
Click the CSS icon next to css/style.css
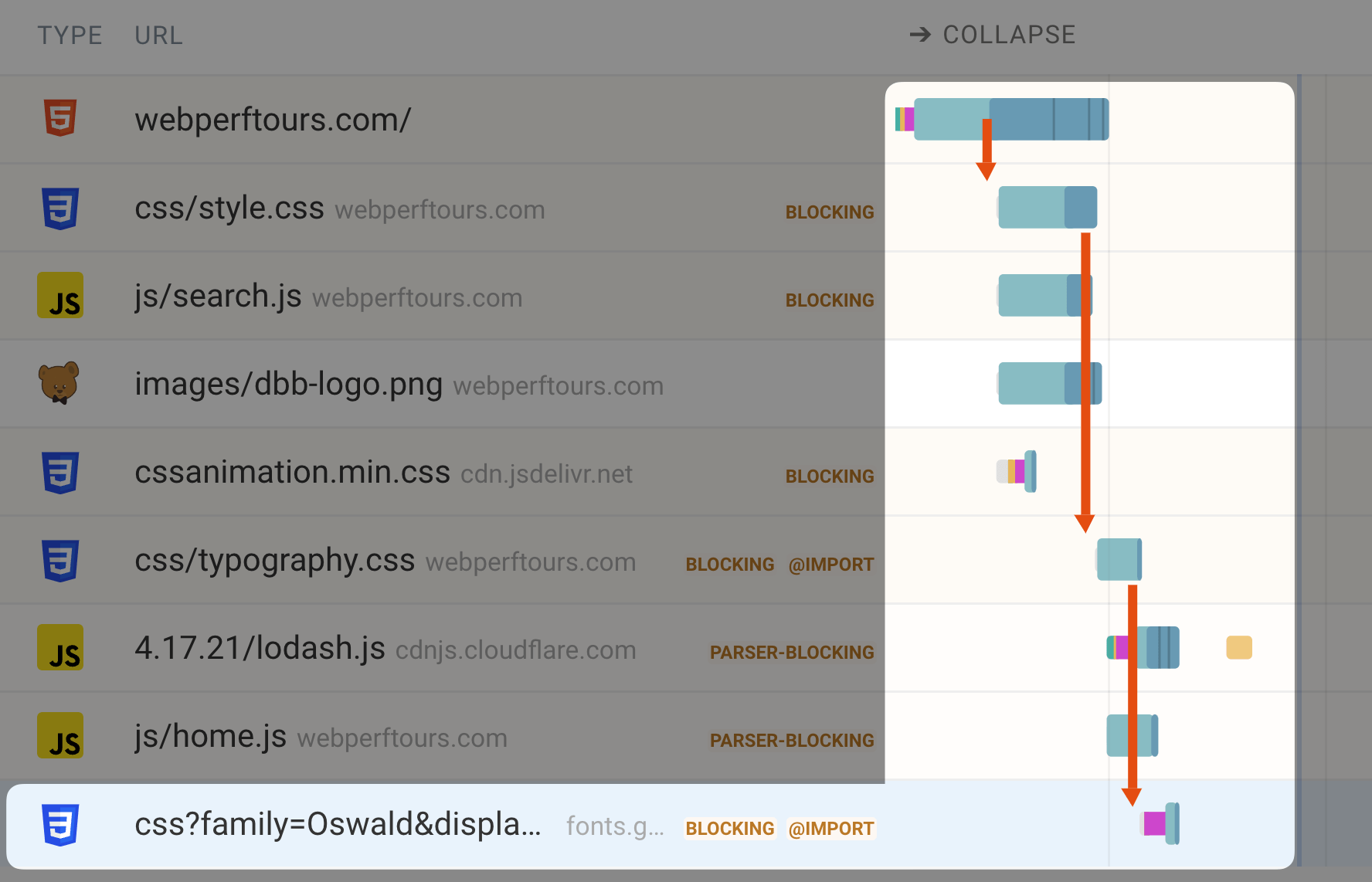tap(60, 208)
